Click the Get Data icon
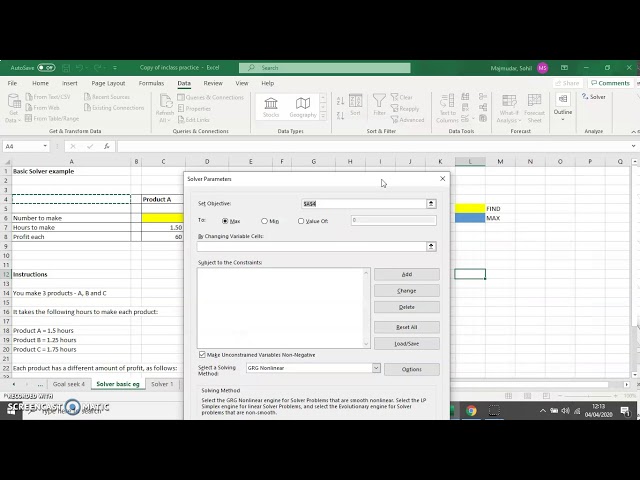 tap(13, 108)
